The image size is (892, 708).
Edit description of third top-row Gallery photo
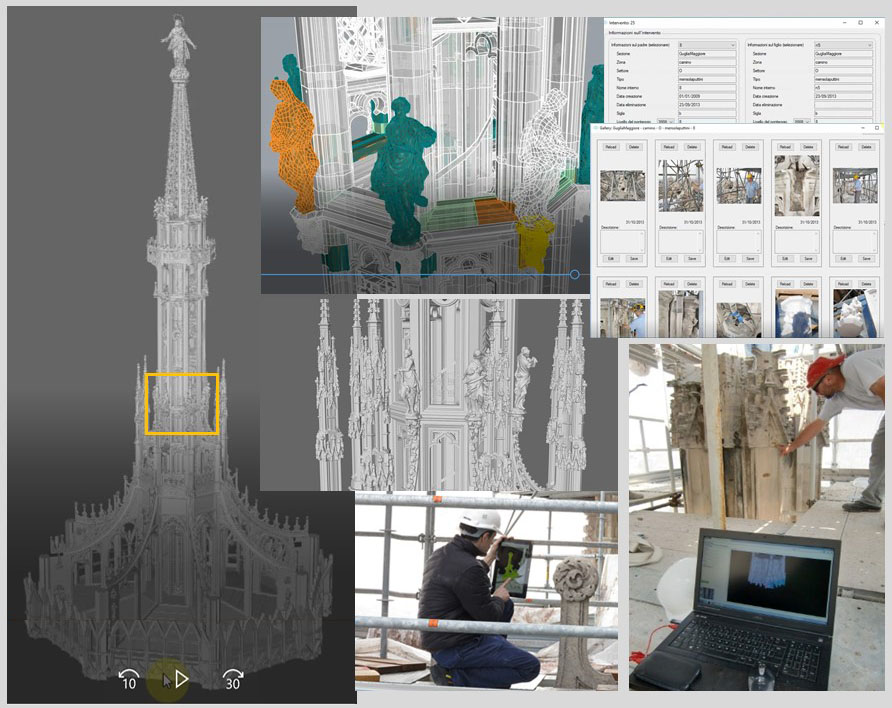[727, 259]
